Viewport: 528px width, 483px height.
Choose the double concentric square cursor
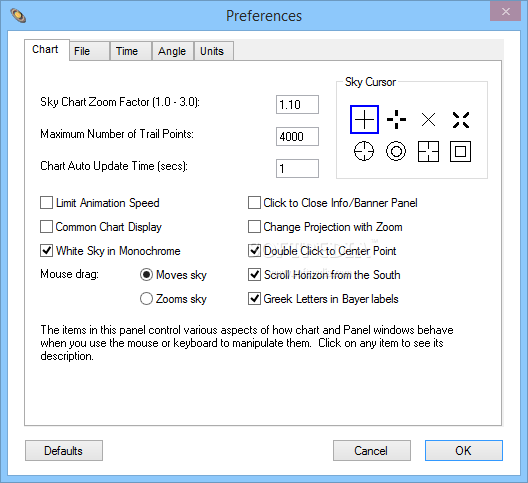461,151
